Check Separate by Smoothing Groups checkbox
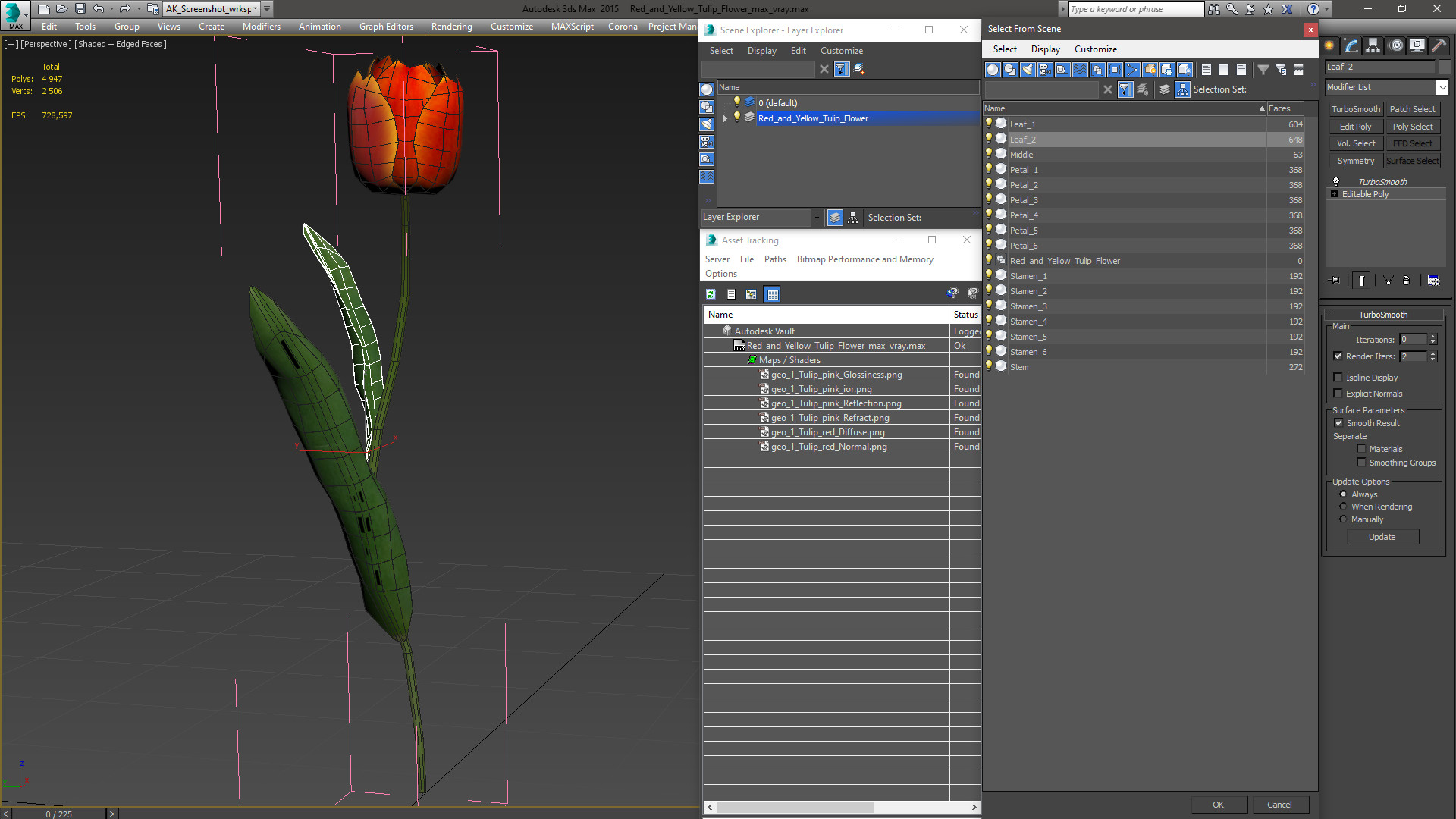Viewport: 1456px width, 819px height. click(x=1361, y=463)
